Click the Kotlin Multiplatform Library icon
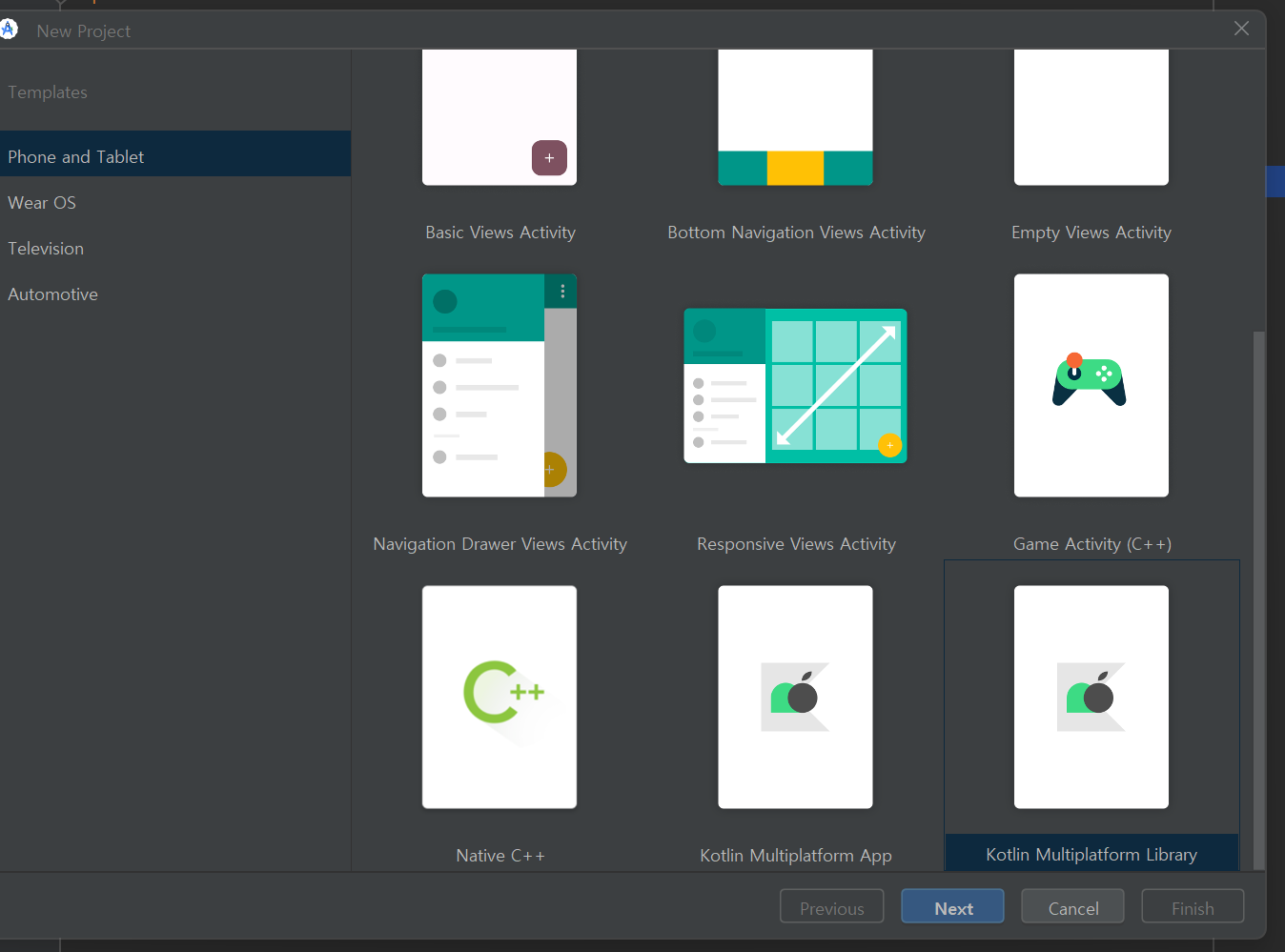The image size is (1285, 952). [x=1091, y=697]
